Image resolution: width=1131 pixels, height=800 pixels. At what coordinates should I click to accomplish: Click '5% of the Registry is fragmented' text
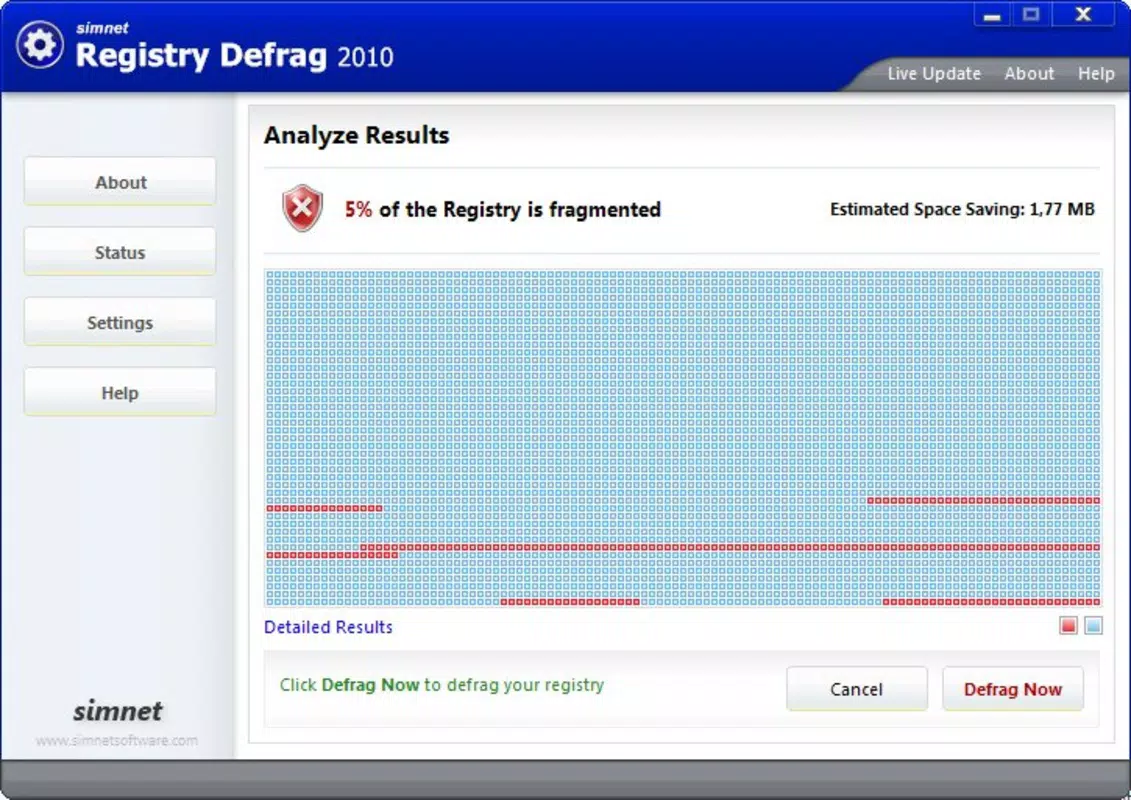pos(503,209)
